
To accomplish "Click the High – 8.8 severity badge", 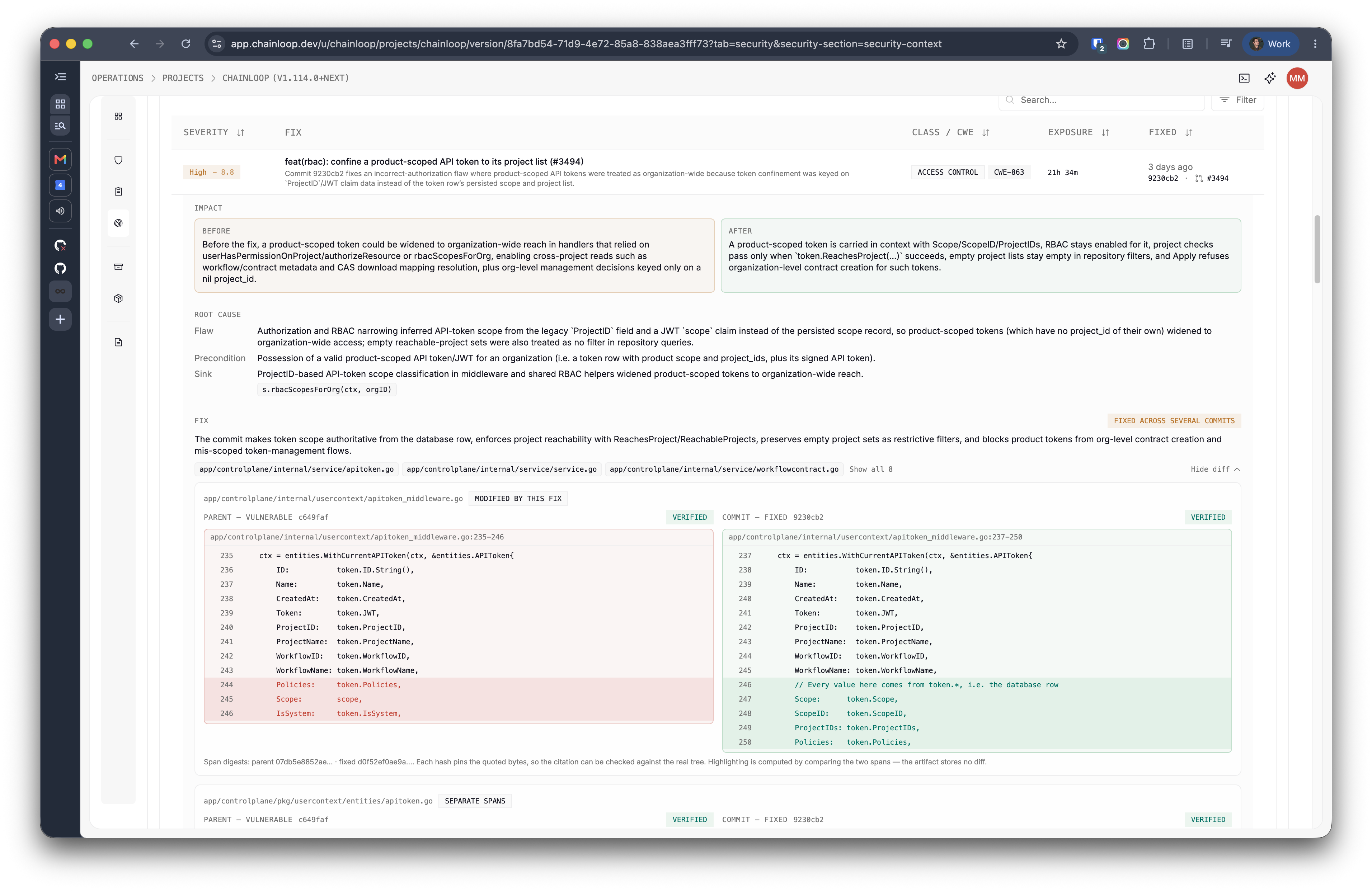I will pyautogui.click(x=212, y=172).
